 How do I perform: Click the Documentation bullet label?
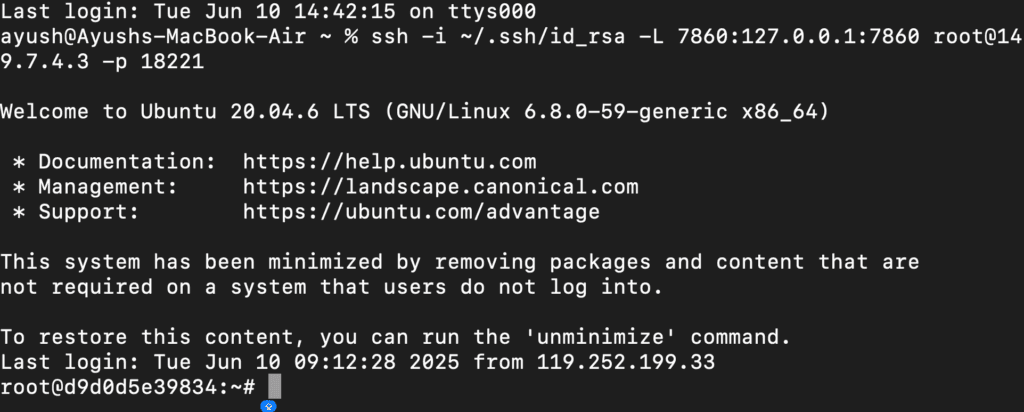(121, 162)
